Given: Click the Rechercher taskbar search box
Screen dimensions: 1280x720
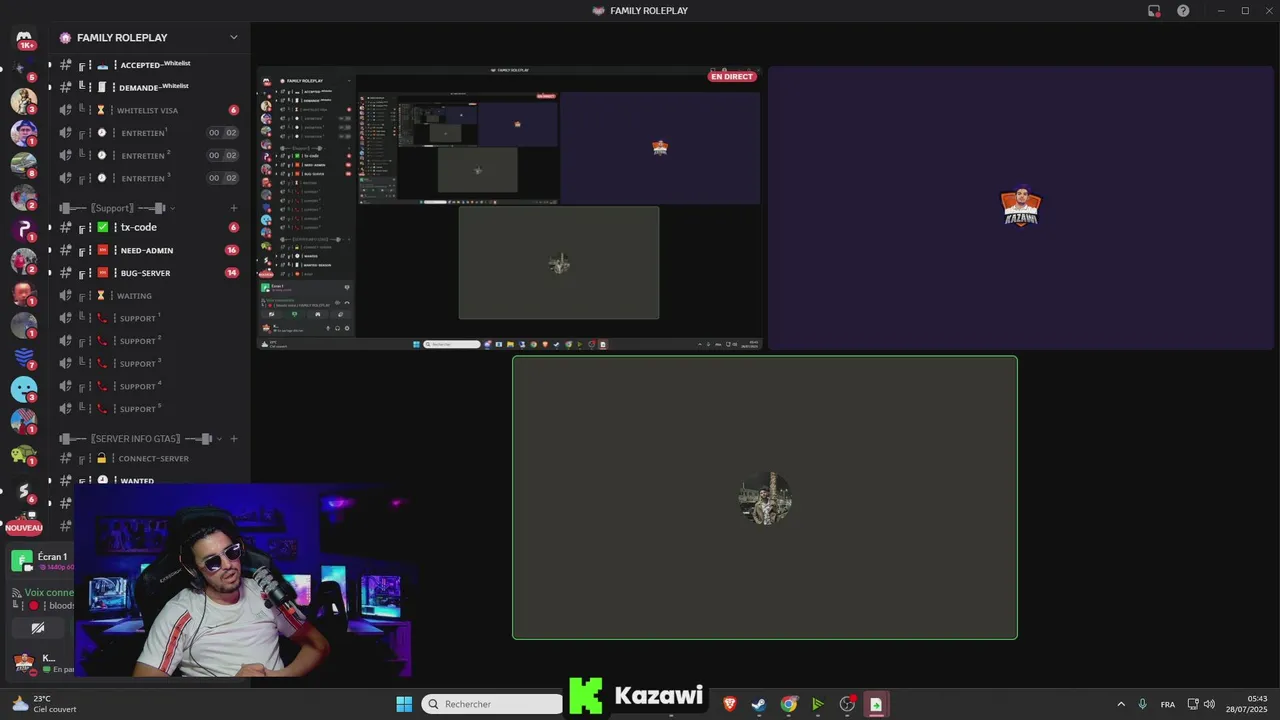Looking at the screenshot, I should point(492,704).
